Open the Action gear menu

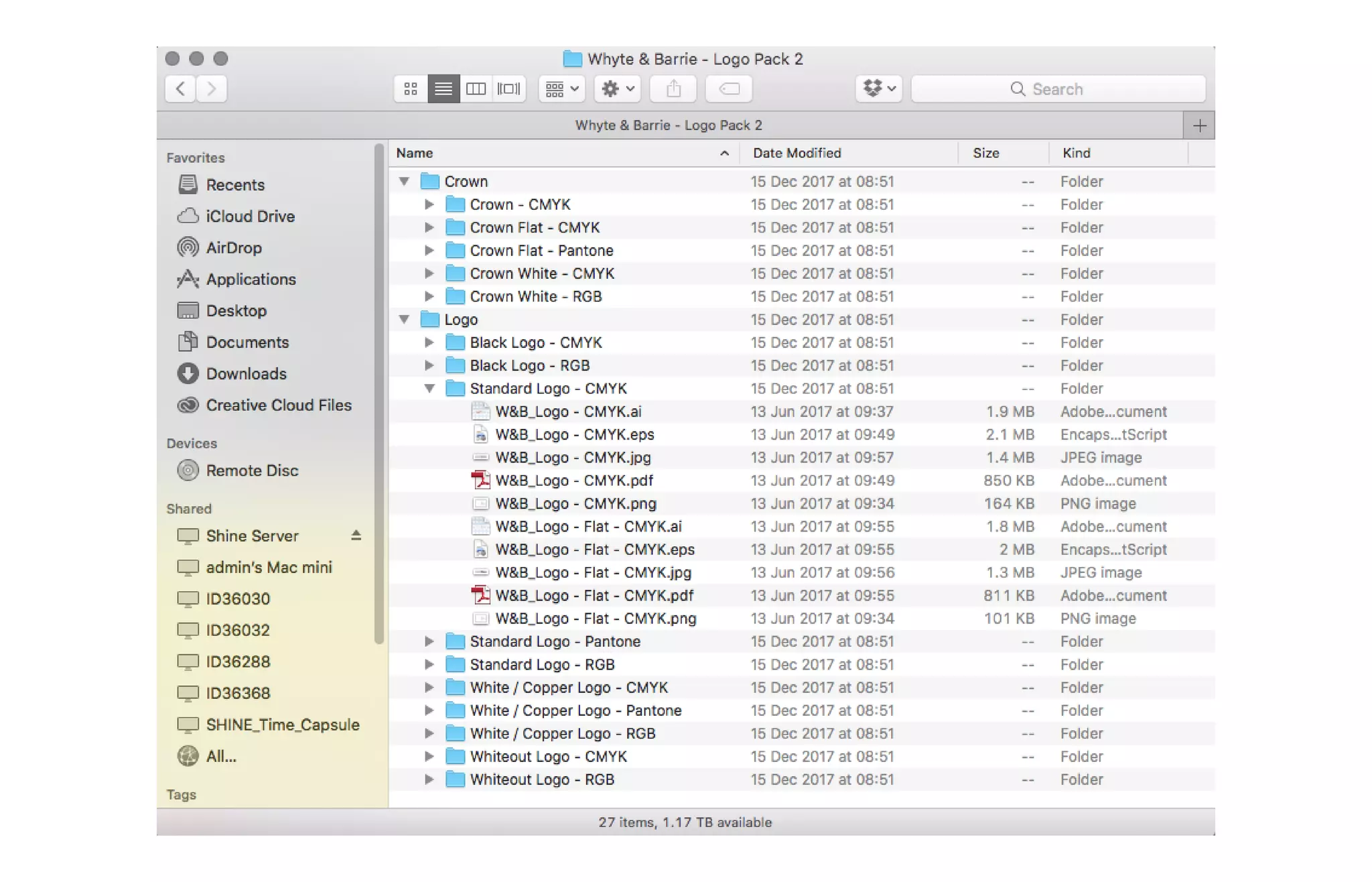[x=617, y=88]
